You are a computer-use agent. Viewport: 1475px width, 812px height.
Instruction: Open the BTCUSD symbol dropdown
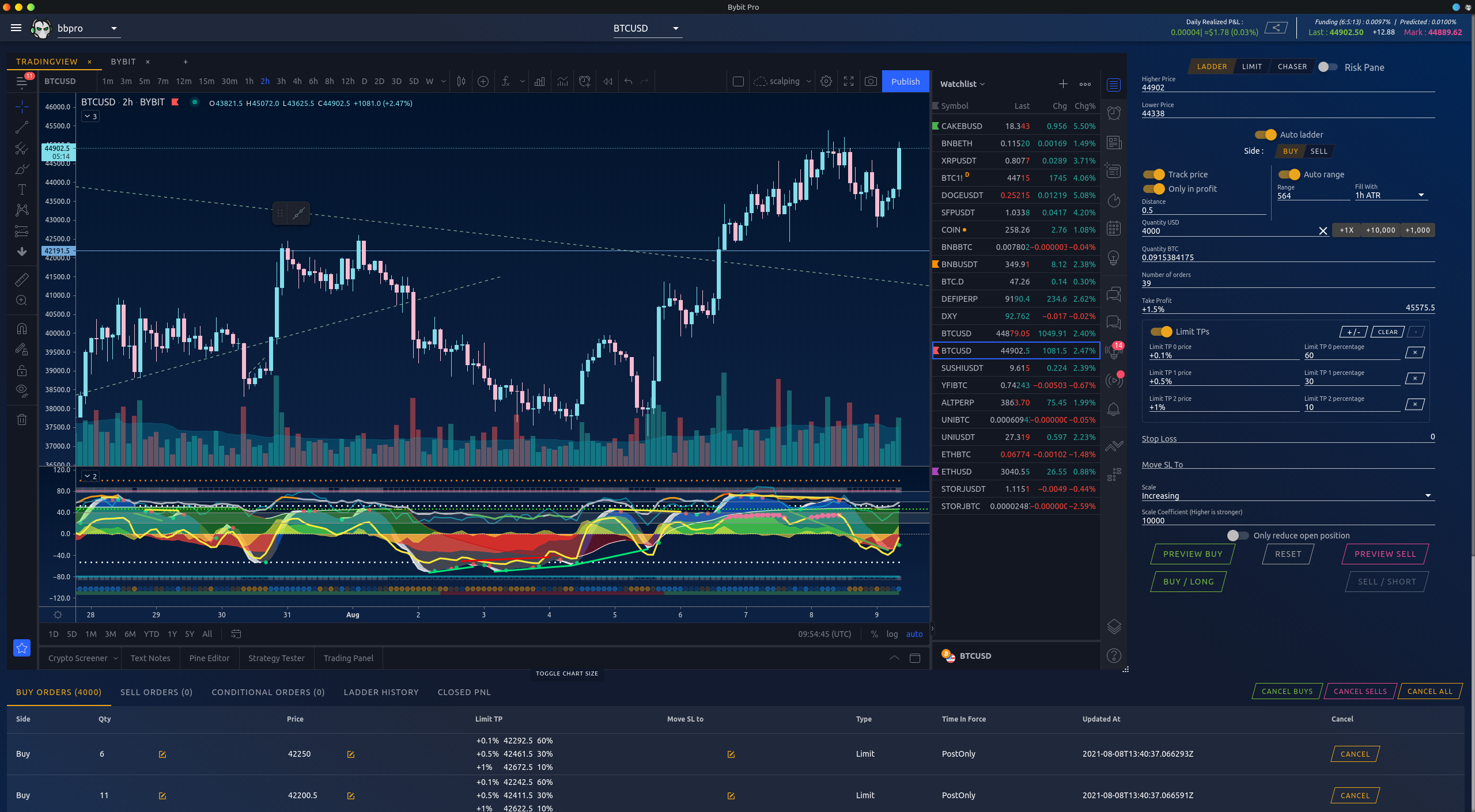(x=675, y=28)
